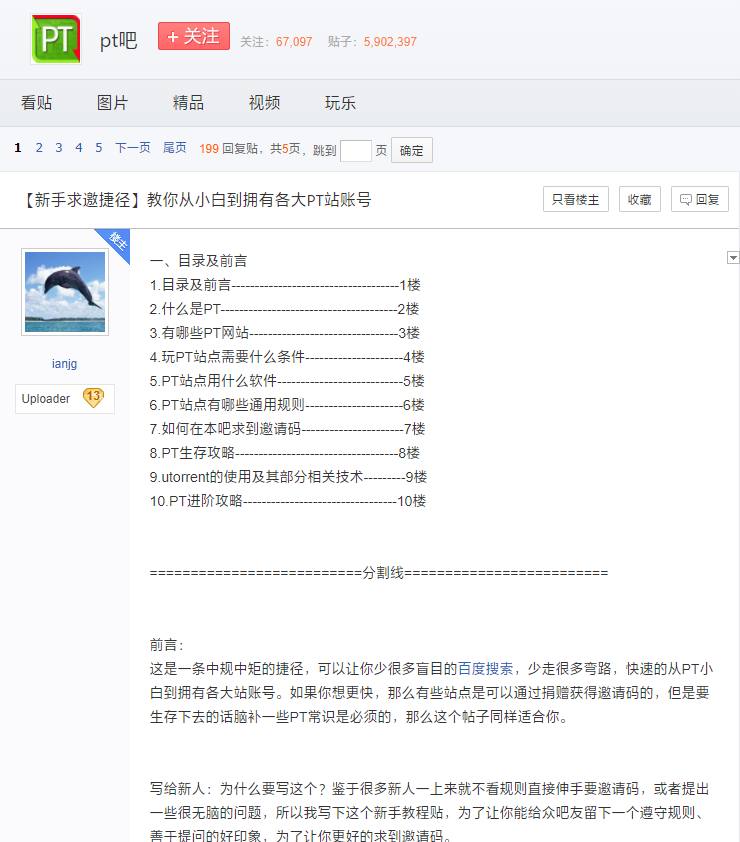This screenshot has width=740, height=842.
Task: Click the level 13 badge icon
Action: tap(93, 398)
